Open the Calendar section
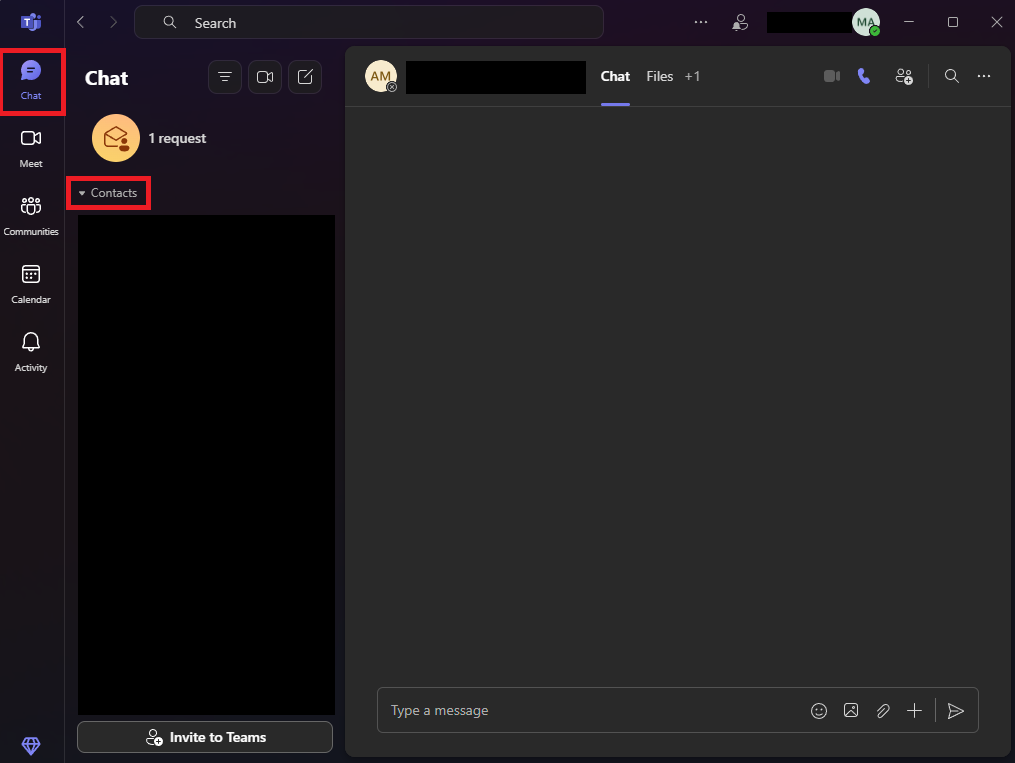 click(x=31, y=285)
